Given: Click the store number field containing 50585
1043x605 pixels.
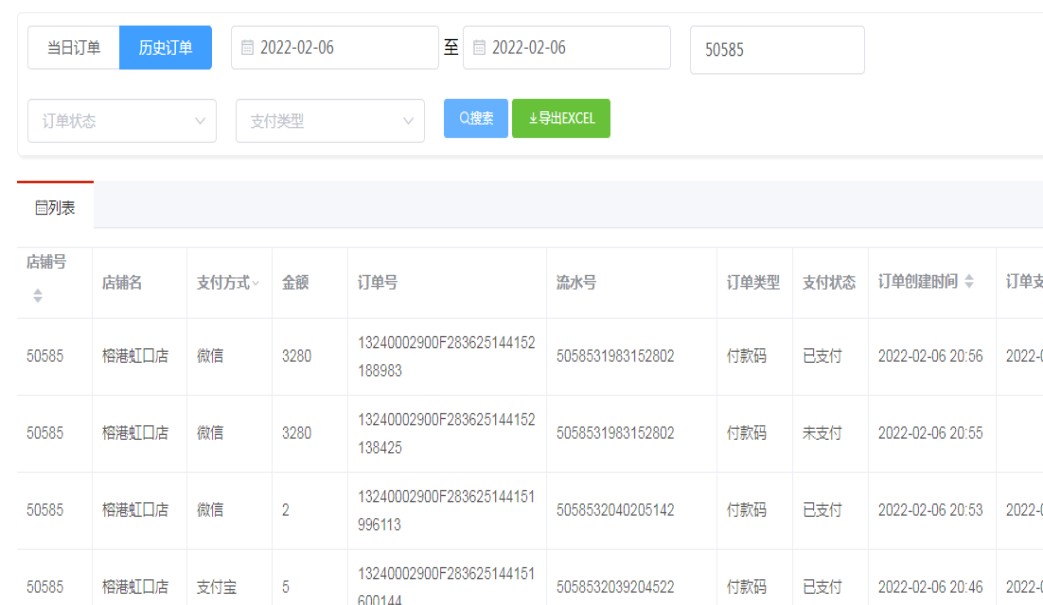Looking at the screenshot, I should (x=776, y=50).
